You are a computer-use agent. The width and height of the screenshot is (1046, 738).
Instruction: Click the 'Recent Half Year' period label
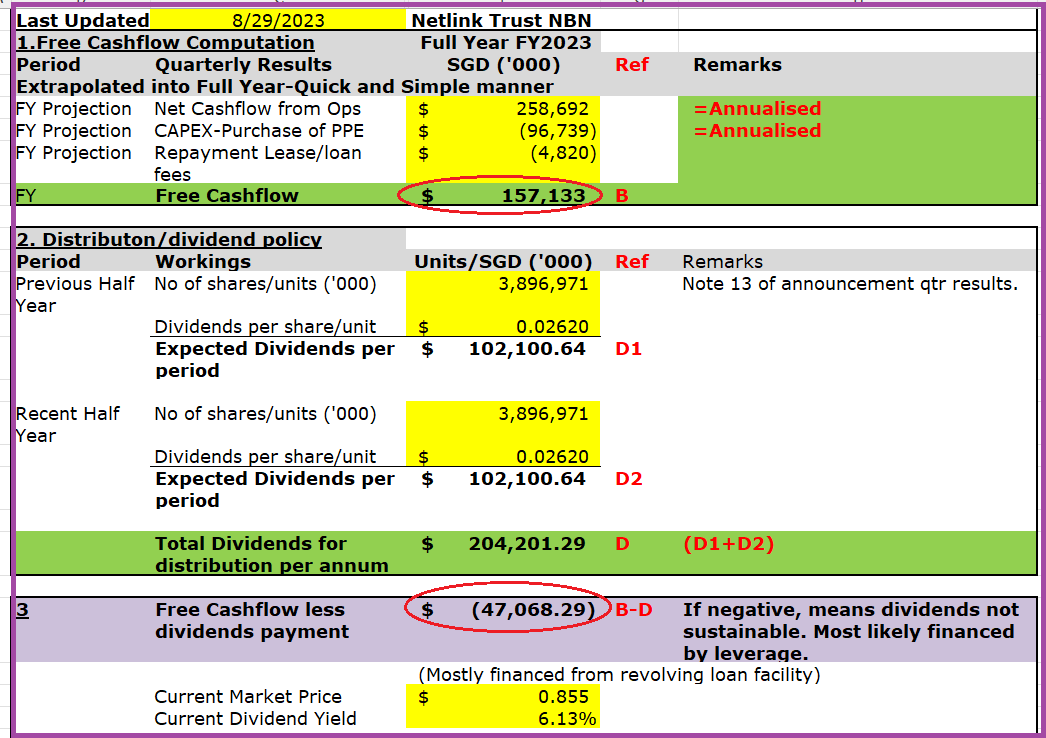(67, 424)
